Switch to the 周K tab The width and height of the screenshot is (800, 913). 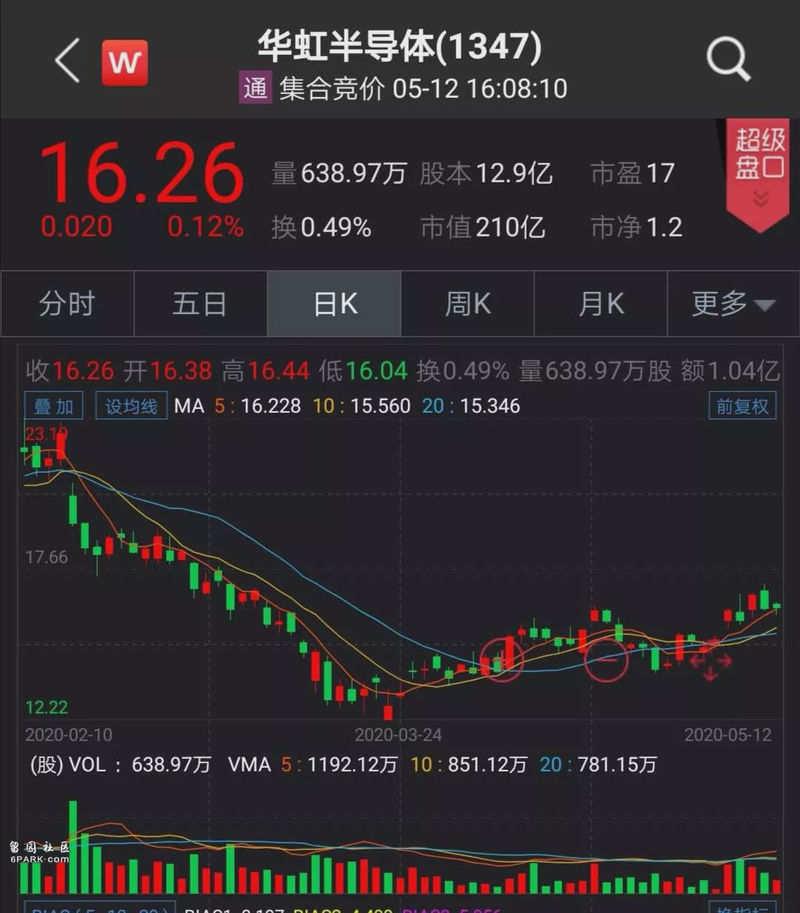[x=468, y=303]
